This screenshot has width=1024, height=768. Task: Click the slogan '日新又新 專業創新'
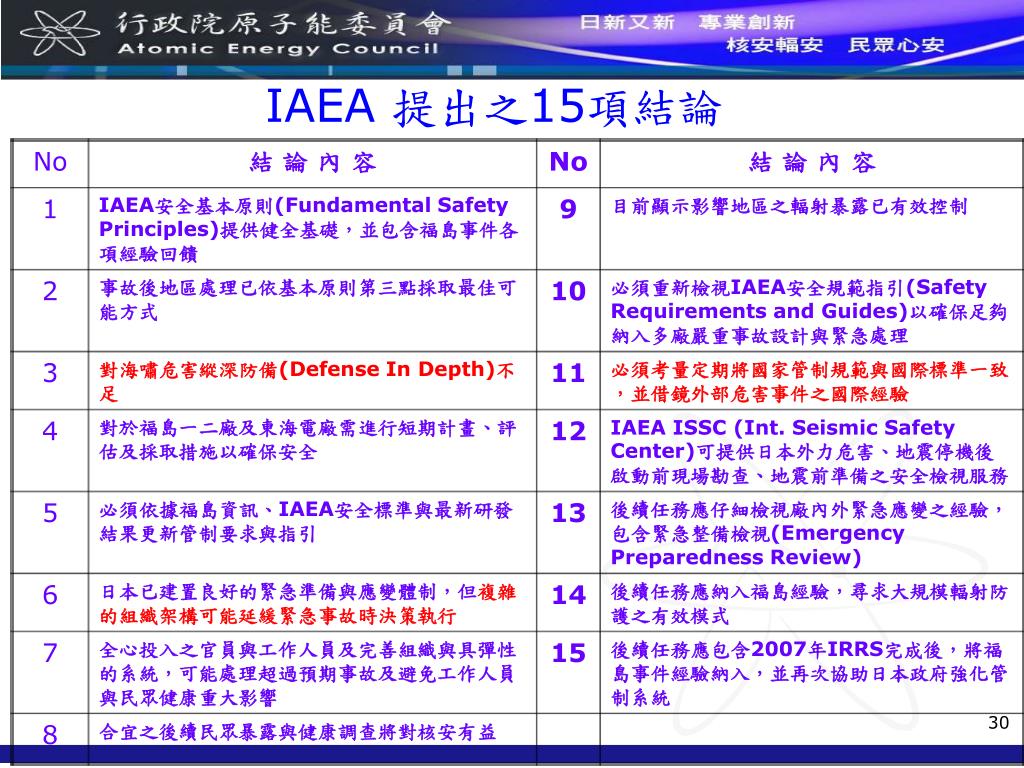click(x=687, y=22)
